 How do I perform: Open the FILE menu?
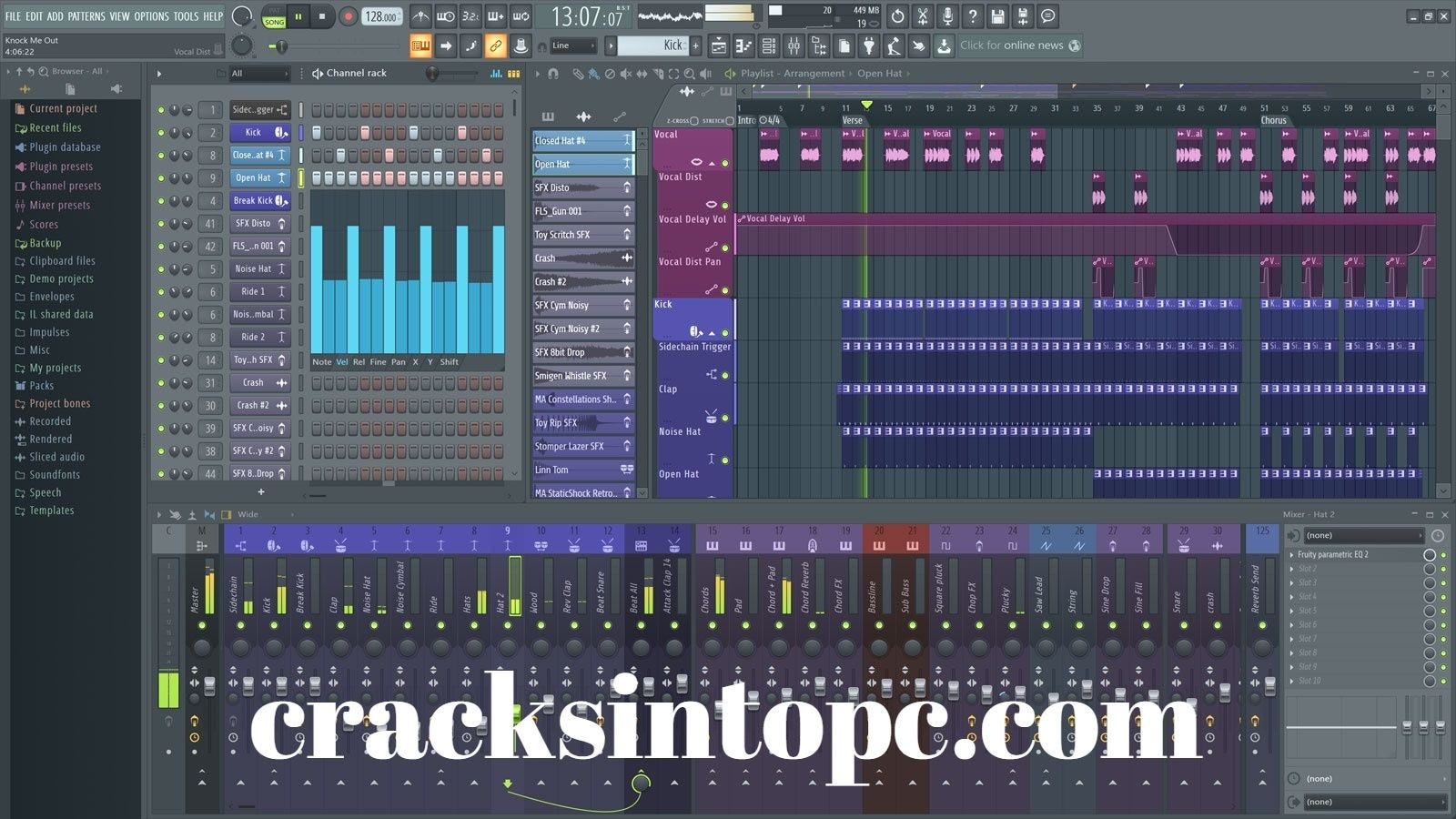(x=13, y=16)
